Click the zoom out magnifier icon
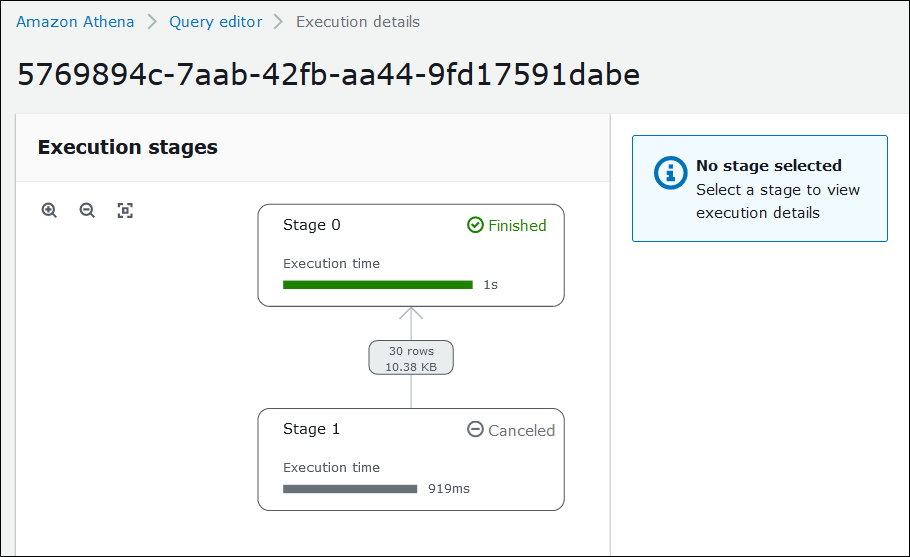 (x=87, y=210)
